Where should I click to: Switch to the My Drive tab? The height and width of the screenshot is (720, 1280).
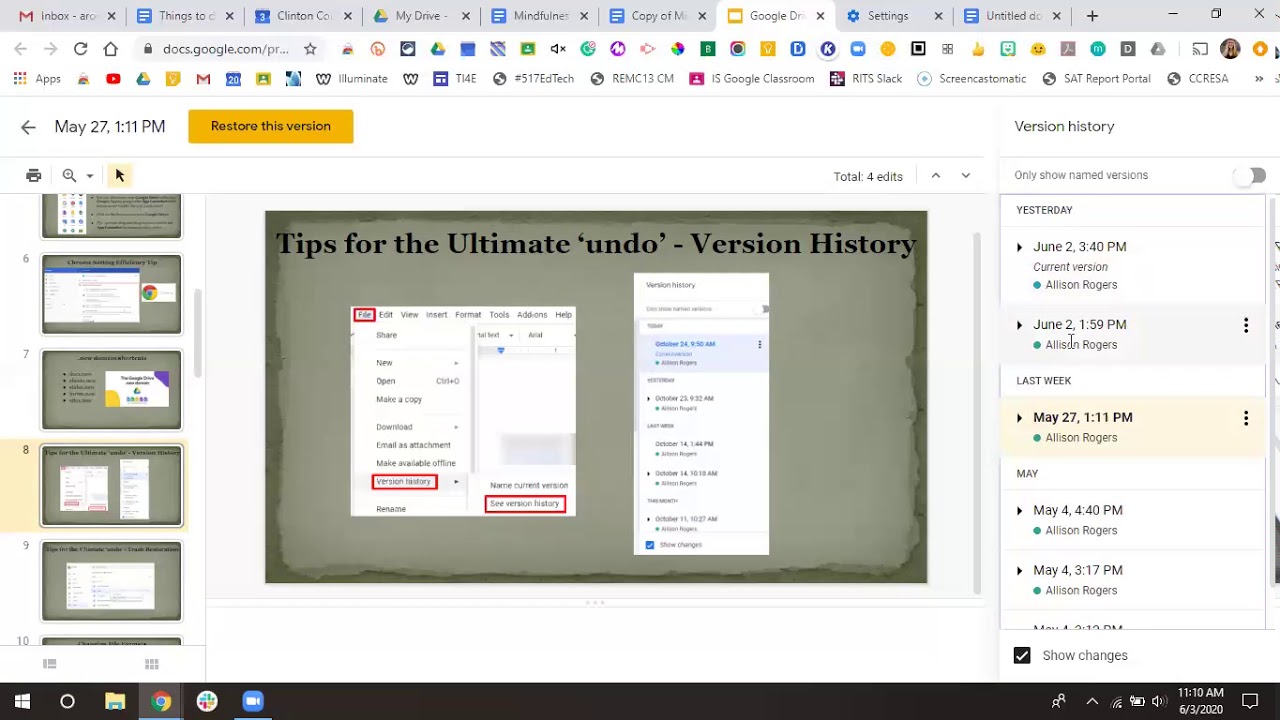pos(420,16)
